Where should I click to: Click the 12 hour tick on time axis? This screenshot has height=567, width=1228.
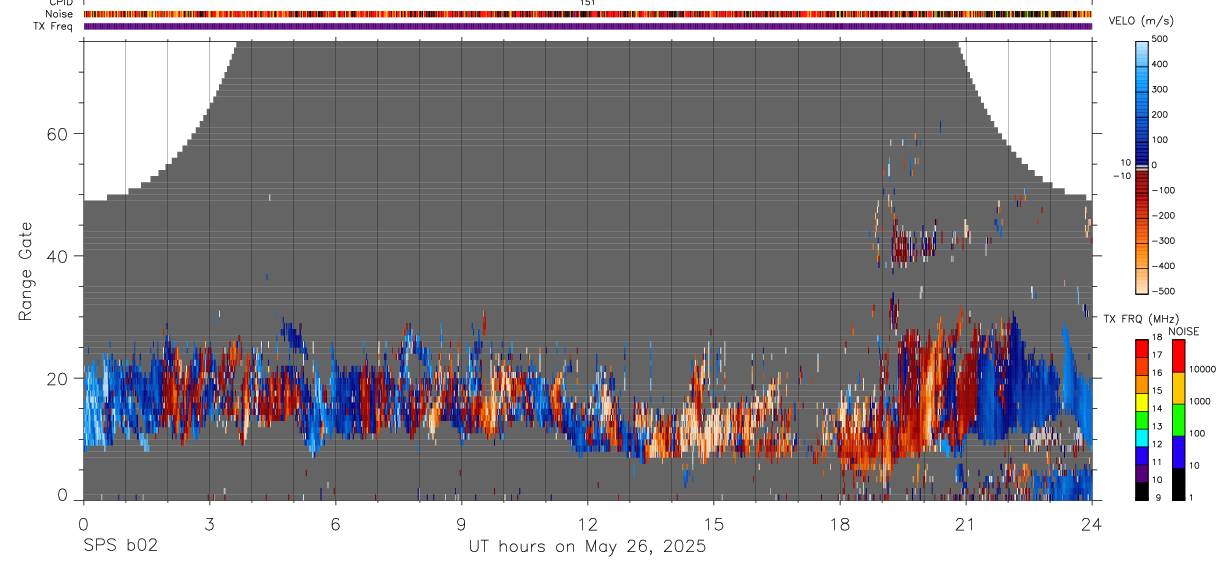pos(588,524)
